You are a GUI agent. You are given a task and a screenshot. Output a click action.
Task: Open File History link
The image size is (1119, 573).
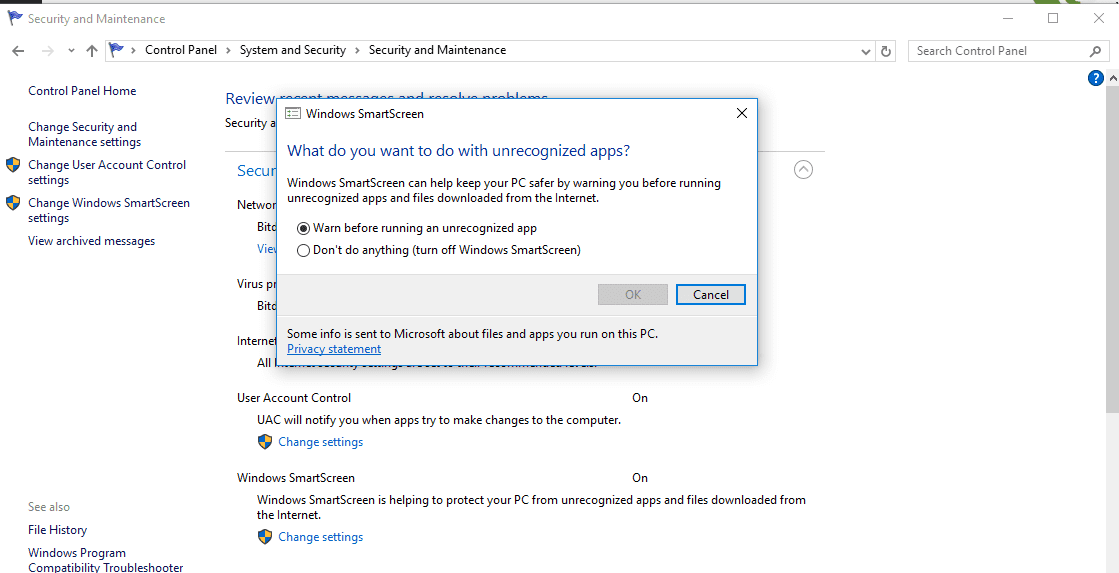pos(58,529)
